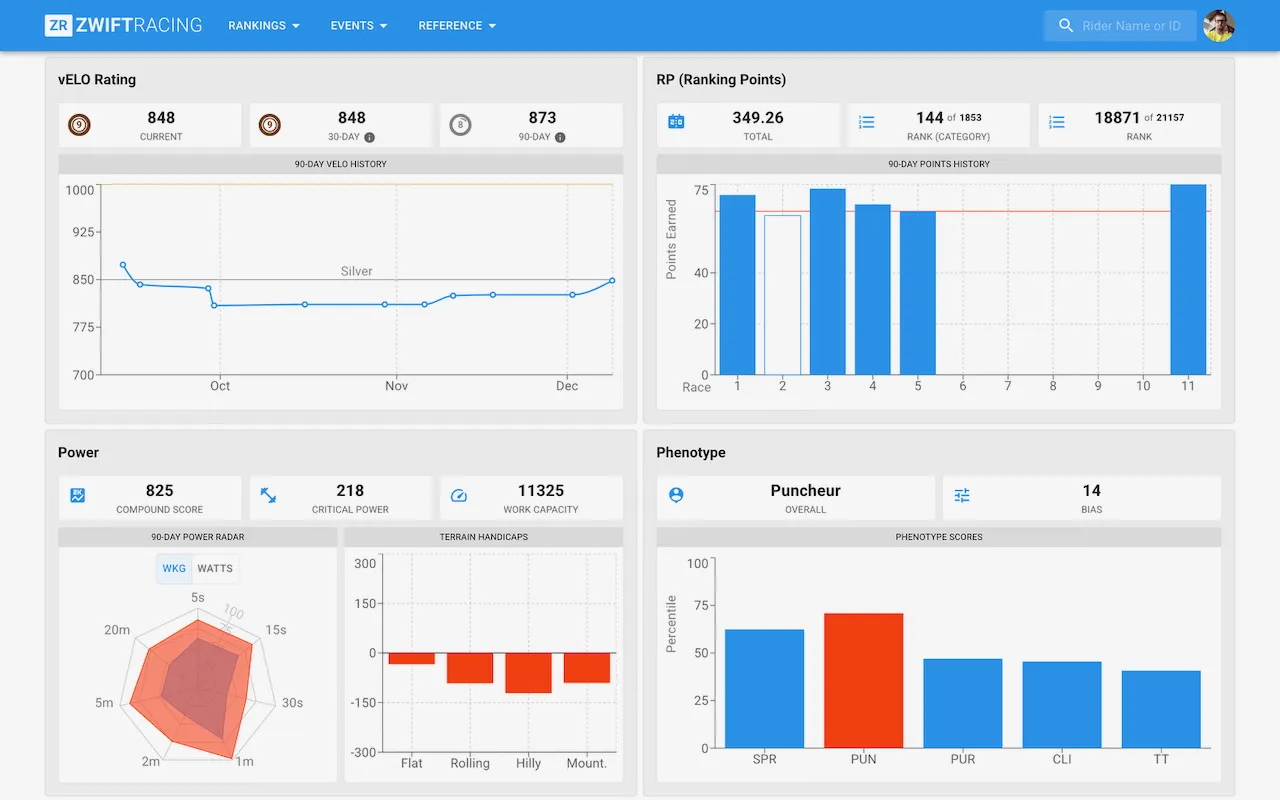The width and height of the screenshot is (1280, 800).
Task: Click the numbered list icon beside the 18871 rank
Action: pos(1057,123)
